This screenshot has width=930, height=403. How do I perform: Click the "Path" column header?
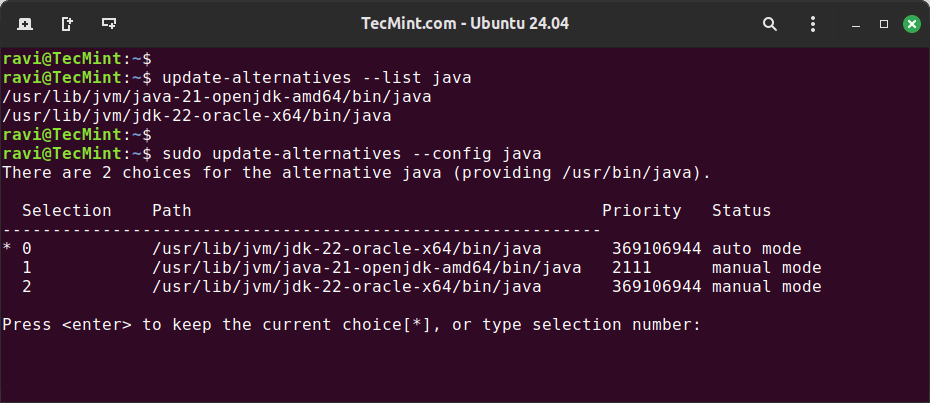point(171,211)
